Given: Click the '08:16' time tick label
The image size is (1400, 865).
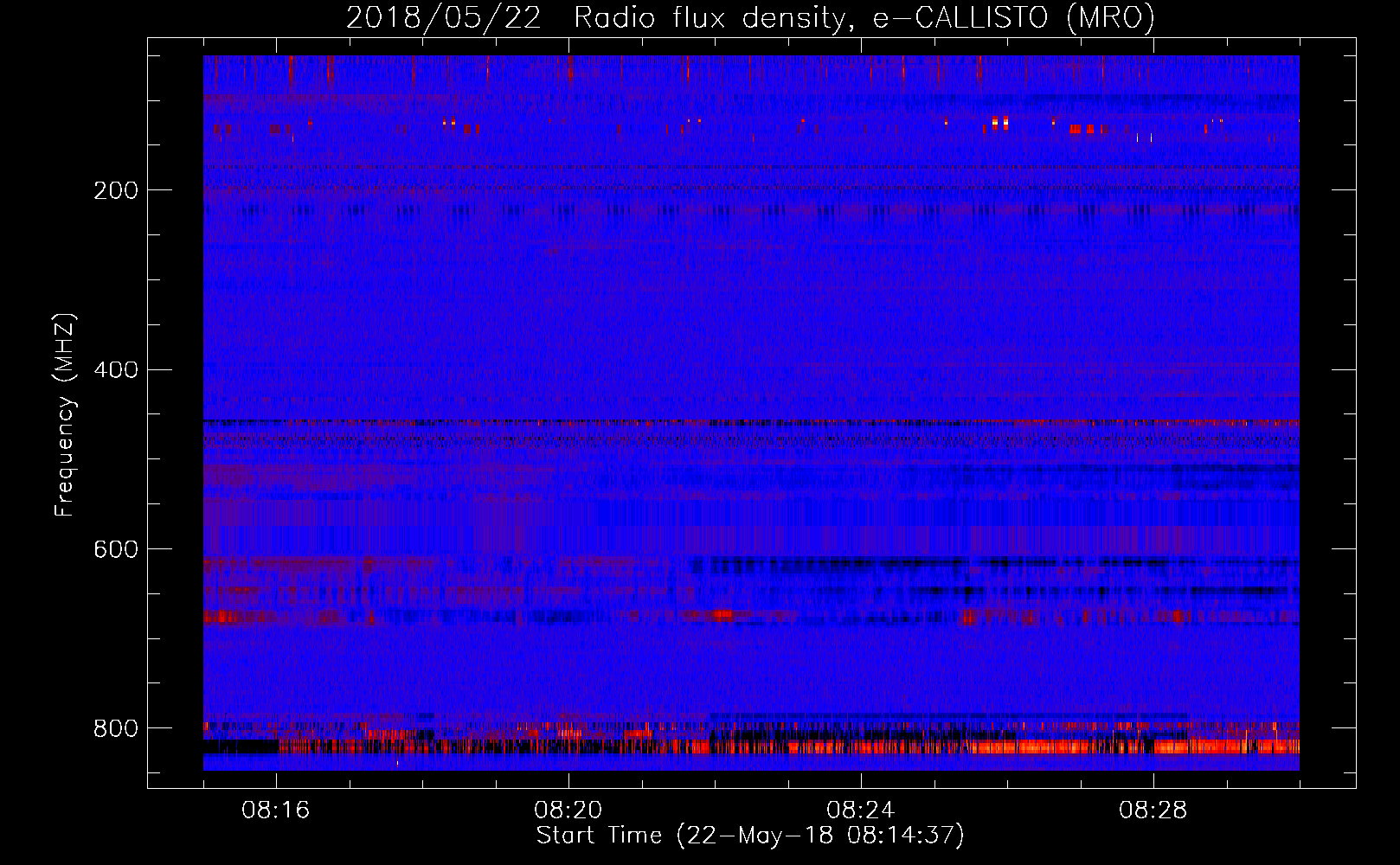Looking at the screenshot, I should 276,811.
